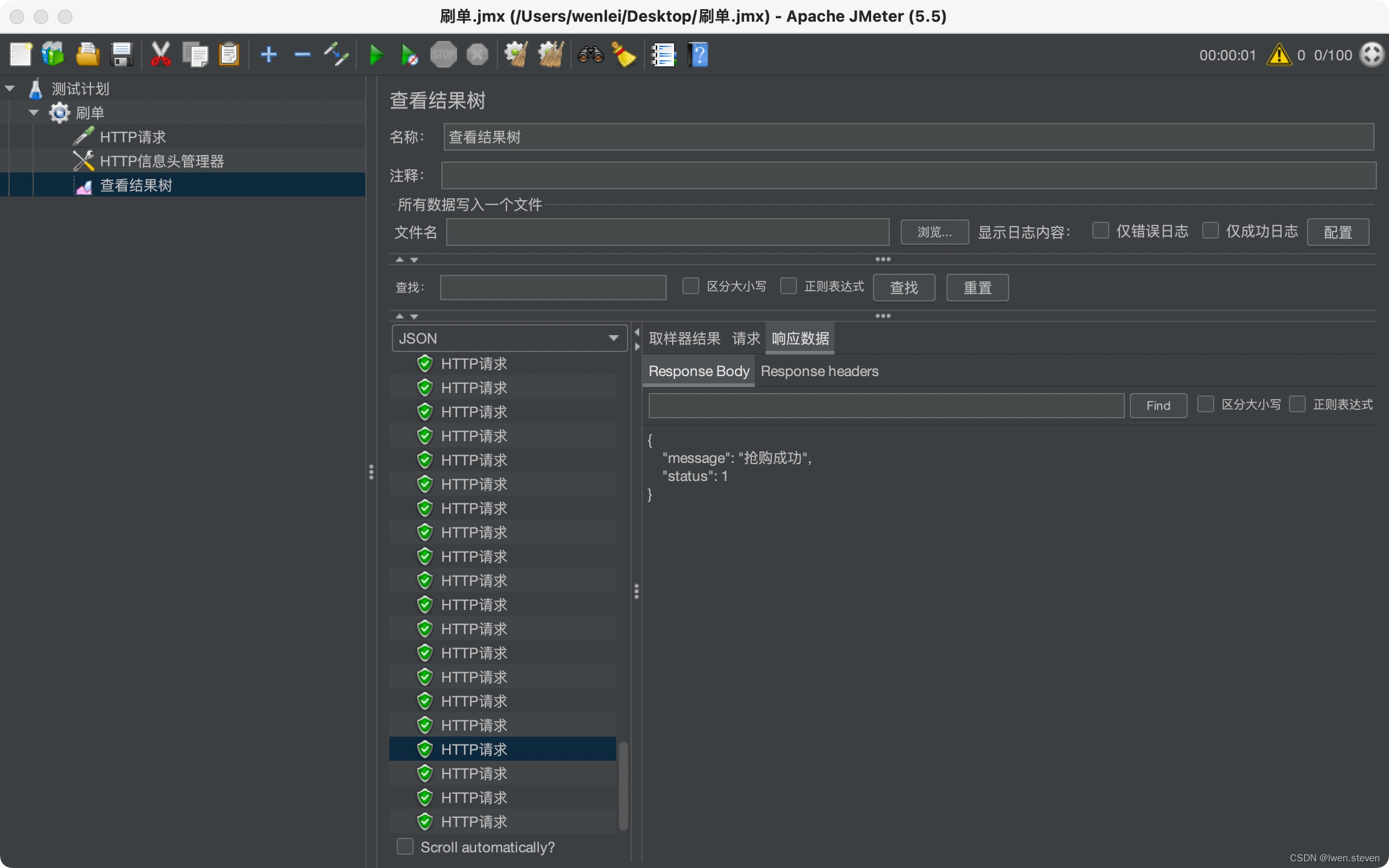The height and width of the screenshot is (868, 1389).
Task: Start the test with green play icon
Action: 376,55
